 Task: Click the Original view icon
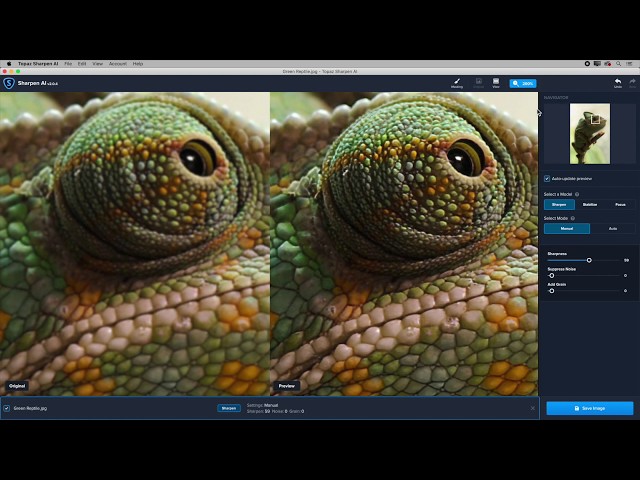478,83
